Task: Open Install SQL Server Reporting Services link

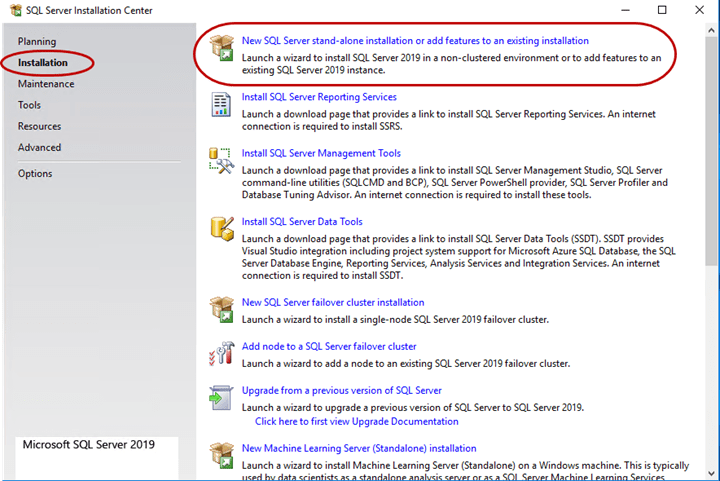Action: pos(319,97)
